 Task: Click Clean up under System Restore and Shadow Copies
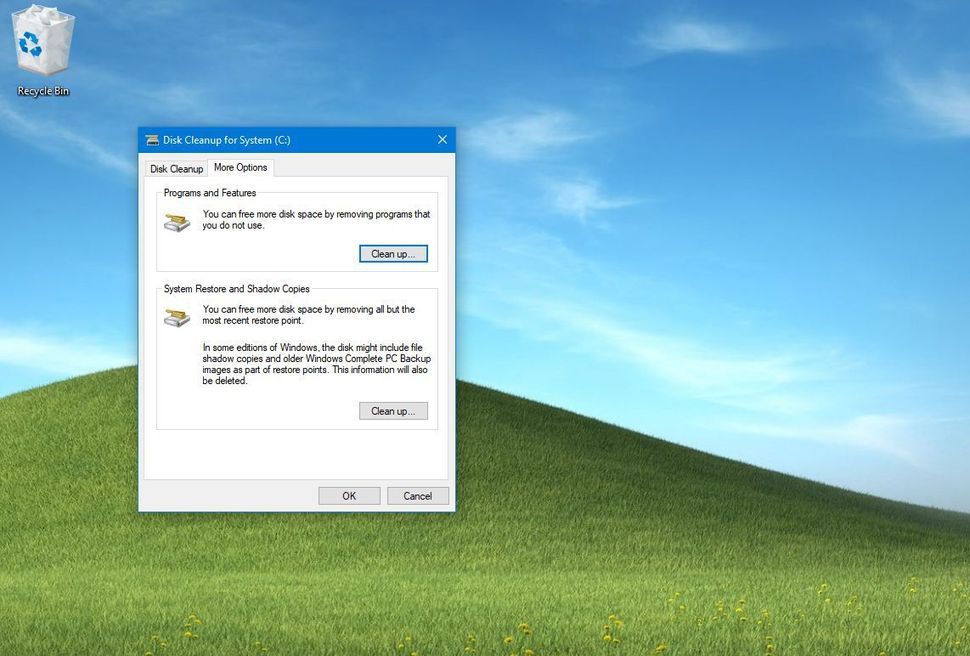[393, 410]
